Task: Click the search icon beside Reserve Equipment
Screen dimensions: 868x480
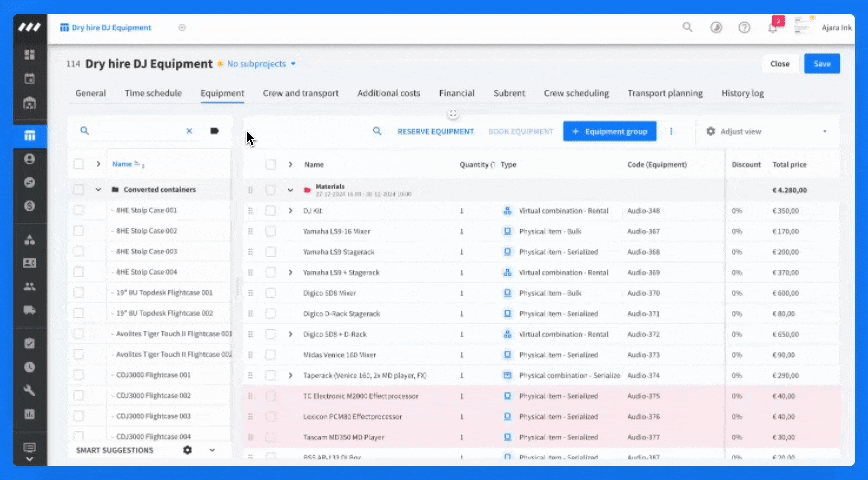Action: click(x=377, y=131)
